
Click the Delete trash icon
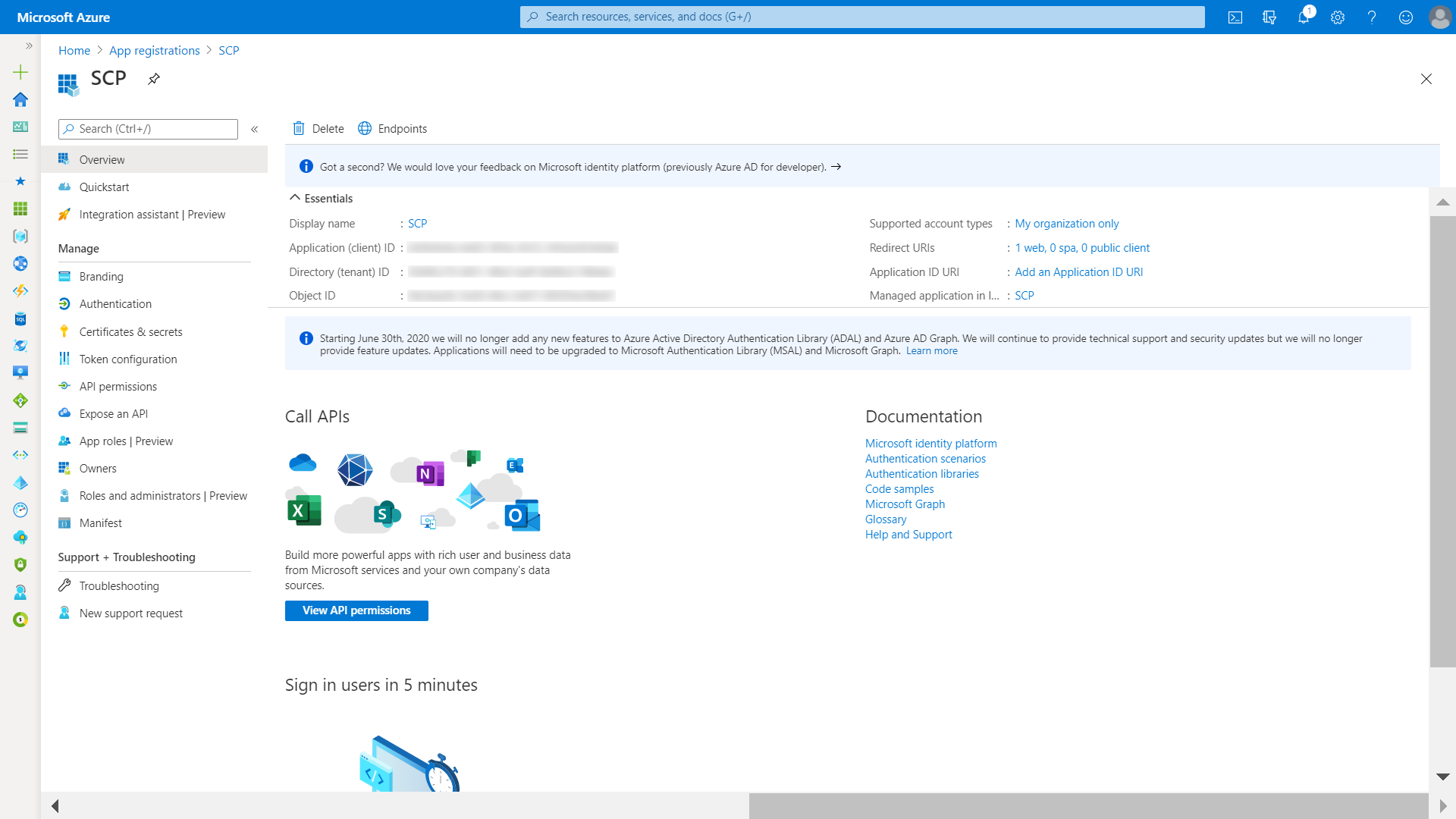pyautogui.click(x=299, y=129)
